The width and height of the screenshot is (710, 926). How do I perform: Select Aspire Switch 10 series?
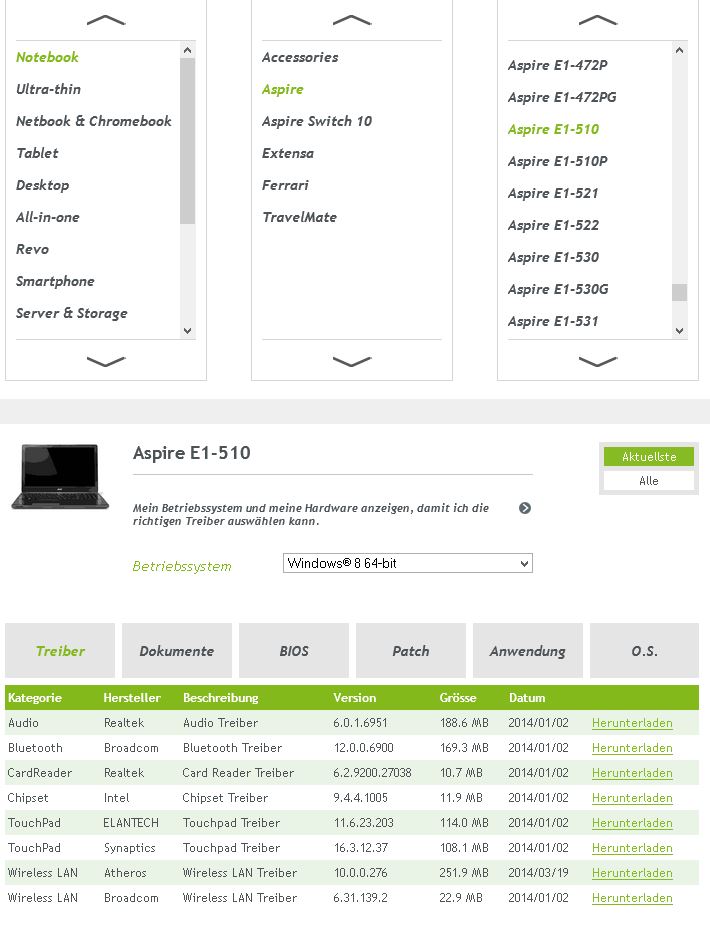(x=317, y=121)
